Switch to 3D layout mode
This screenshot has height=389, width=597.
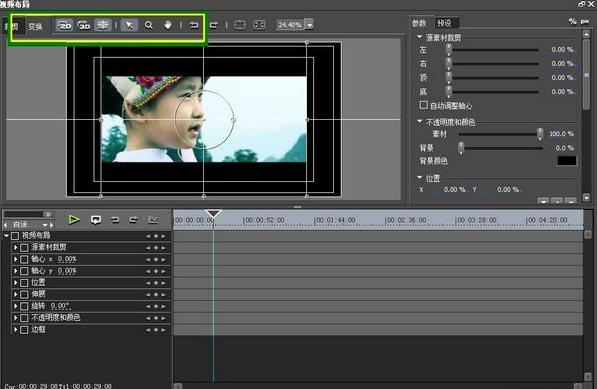pos(84,26)
